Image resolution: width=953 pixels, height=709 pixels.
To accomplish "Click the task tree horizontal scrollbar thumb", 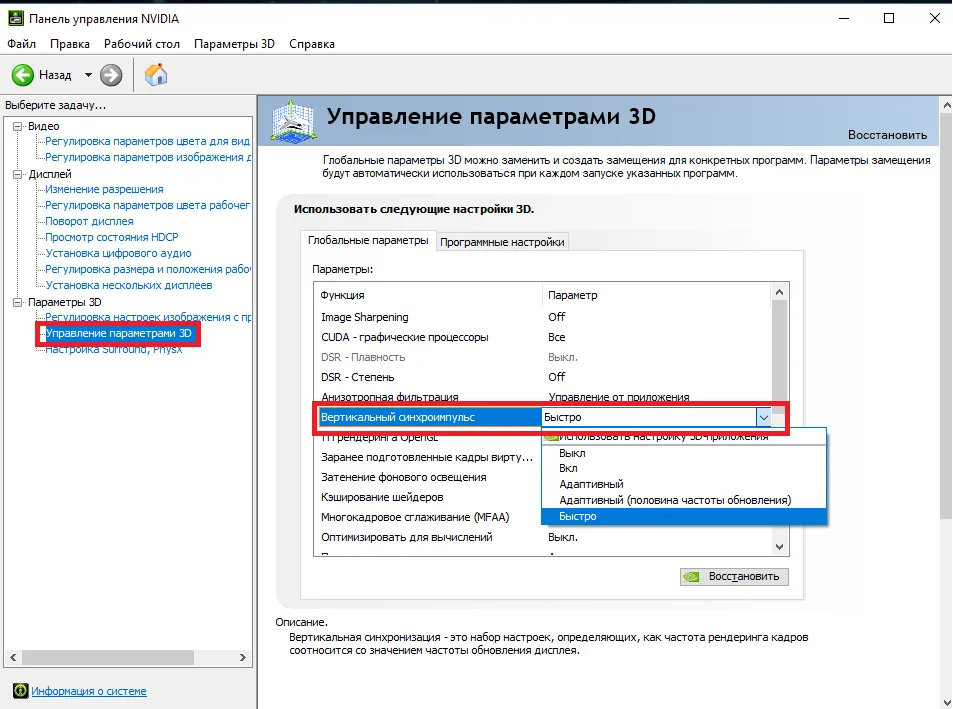I will (x=108, y=657).
